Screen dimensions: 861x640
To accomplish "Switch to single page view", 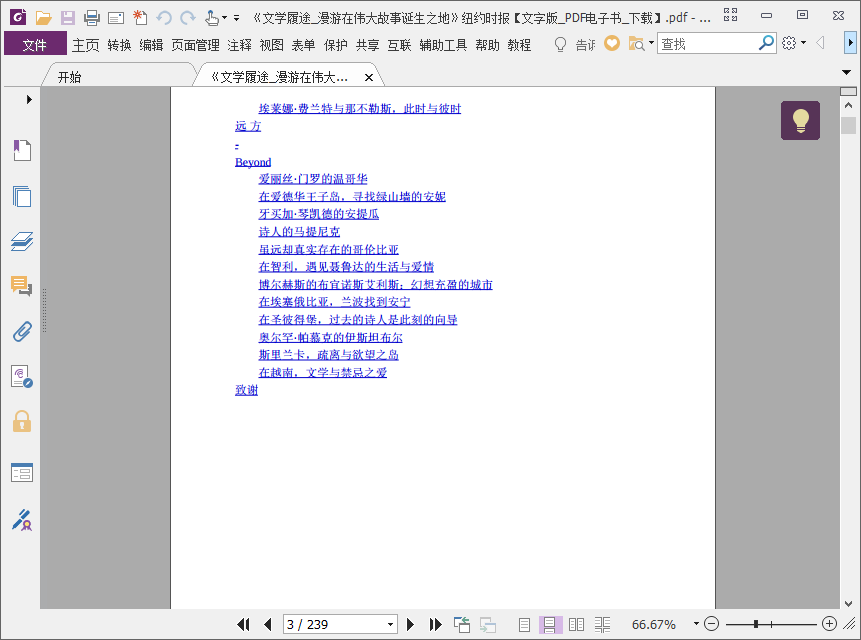I will [x=524, y=625].
